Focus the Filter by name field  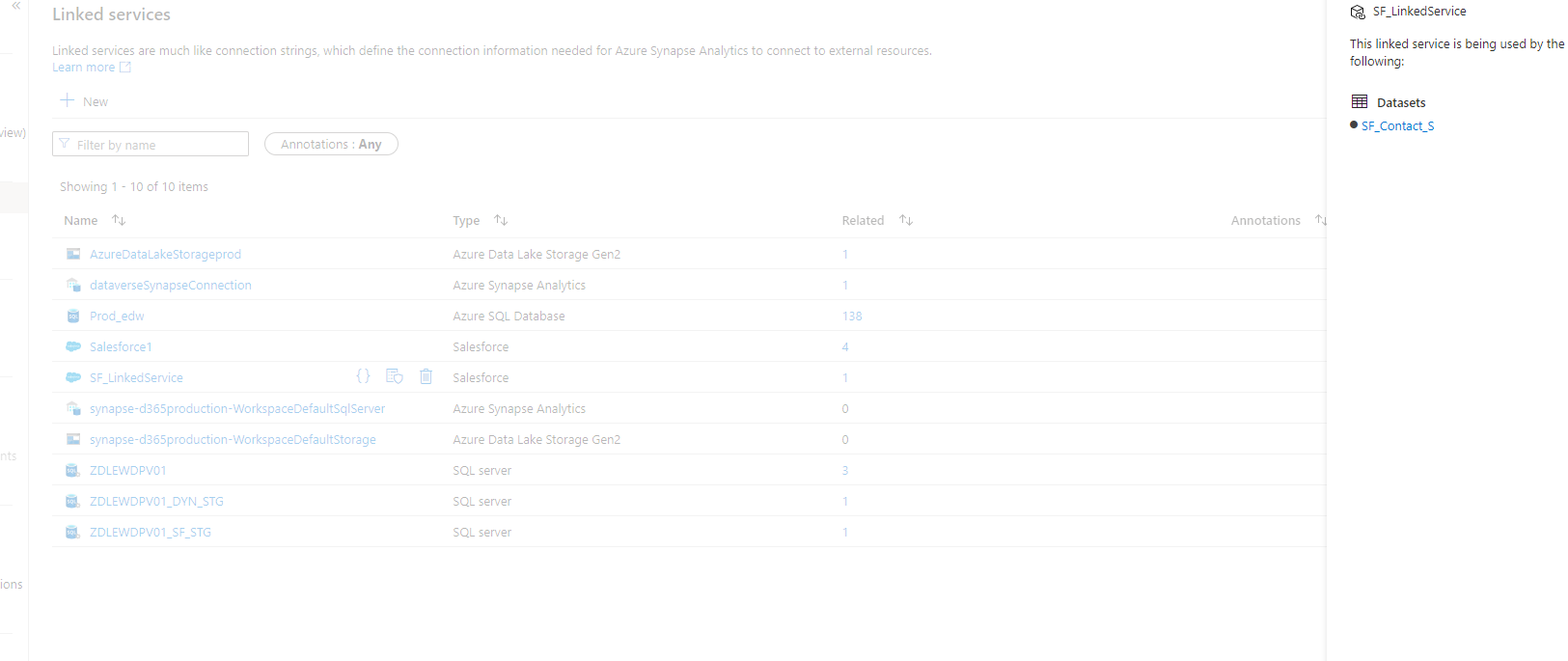[151, 144]
